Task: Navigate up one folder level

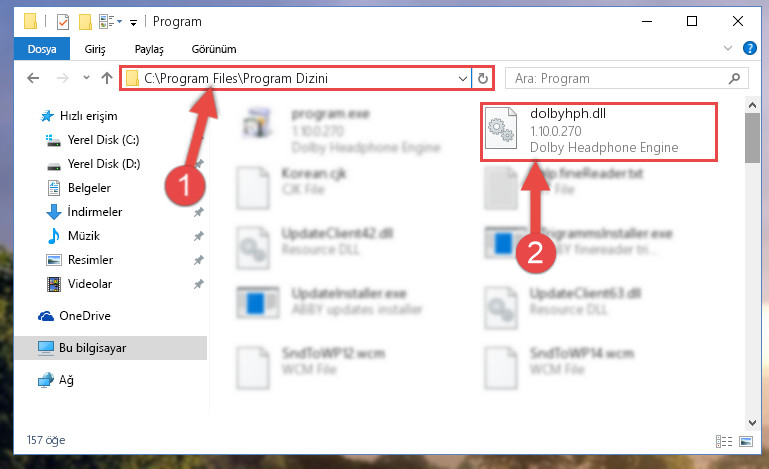Action: click(x=107, y=78)
